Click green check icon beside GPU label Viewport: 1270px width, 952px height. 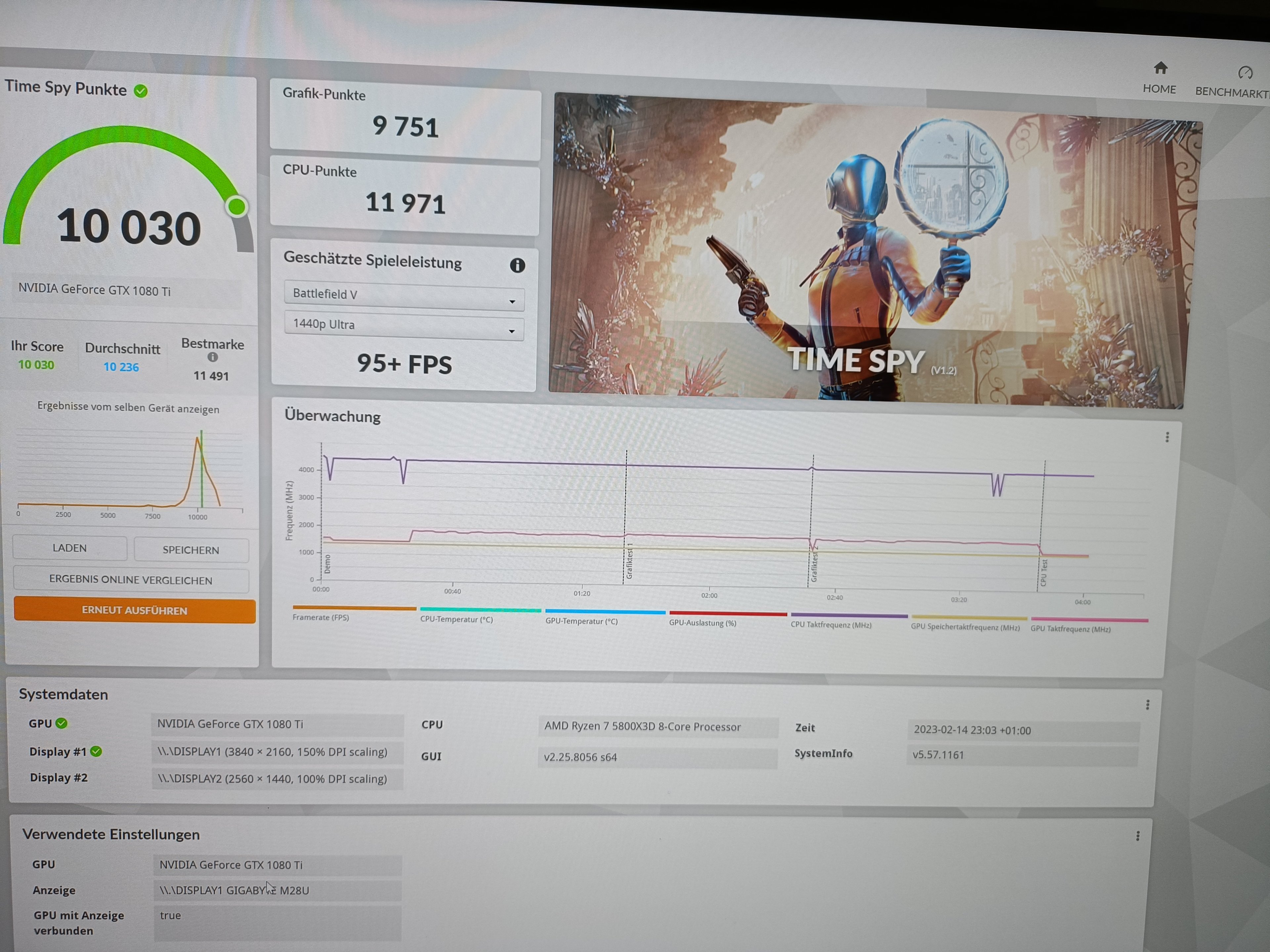coord(62,724)
